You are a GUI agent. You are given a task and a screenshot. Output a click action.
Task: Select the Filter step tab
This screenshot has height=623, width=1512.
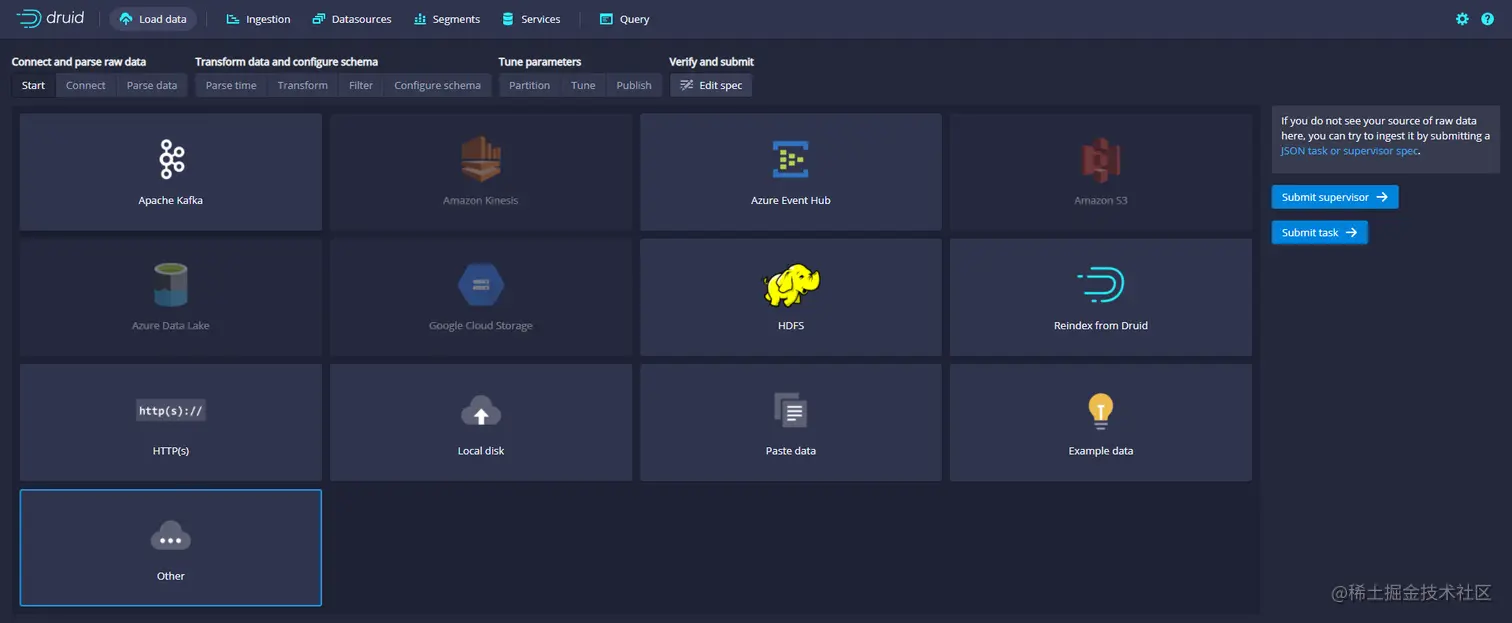tap(361, 85)
